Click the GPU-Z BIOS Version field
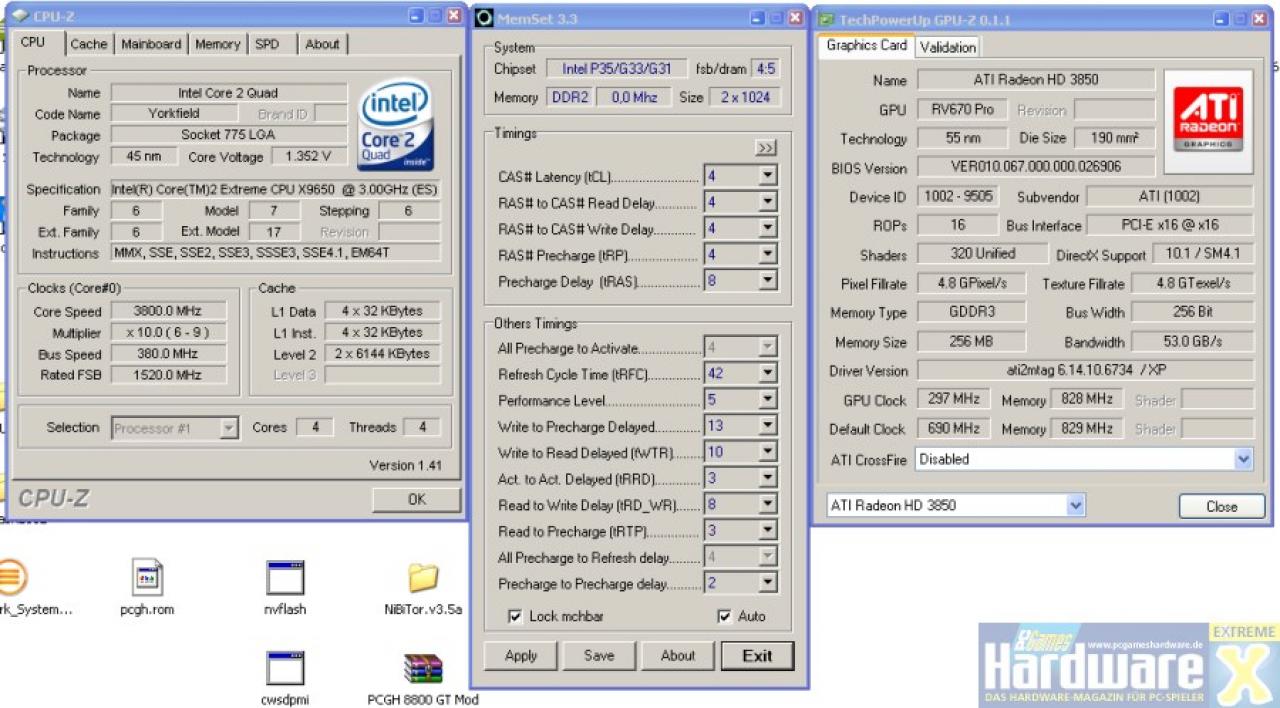1280x708 pixels. (1036, 167)
